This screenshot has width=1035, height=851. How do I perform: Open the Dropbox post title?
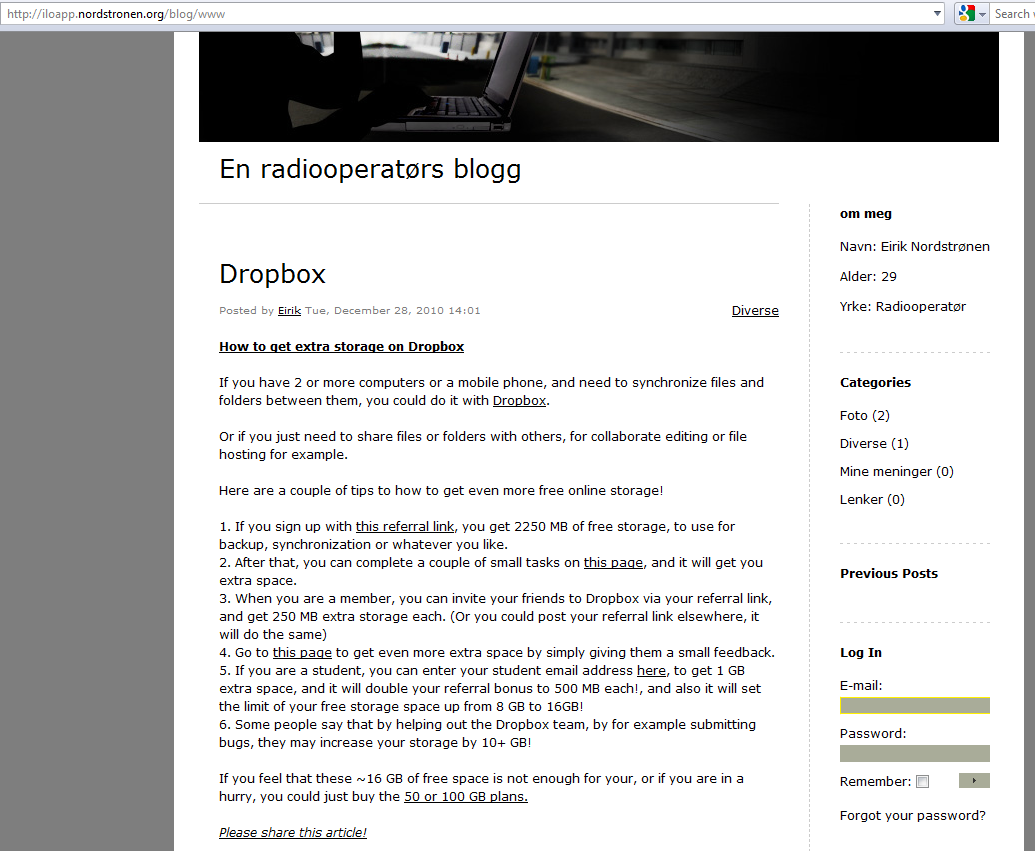[273, 274]
